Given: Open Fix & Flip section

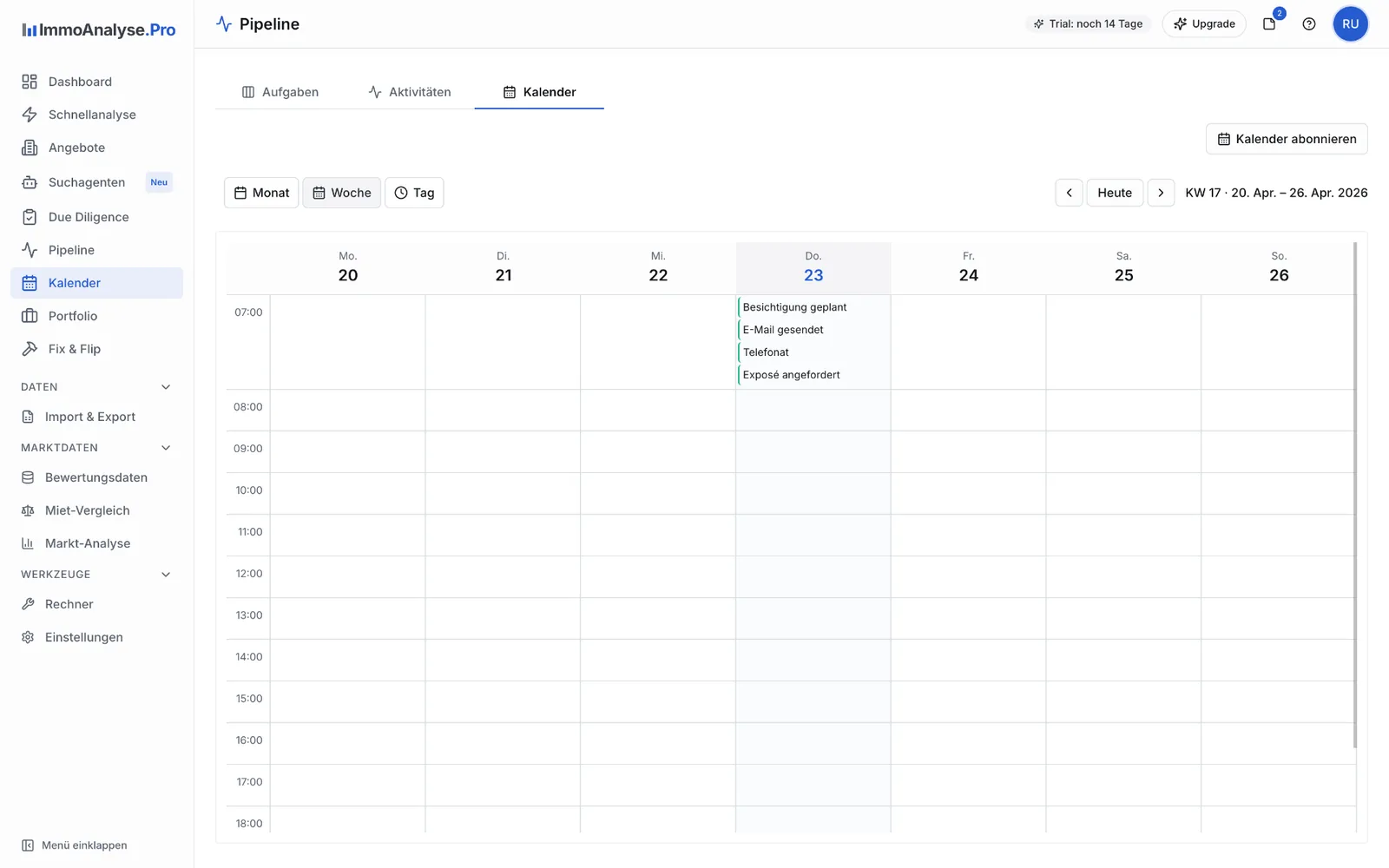Looking at the screenshot, I should click(96, 349).
